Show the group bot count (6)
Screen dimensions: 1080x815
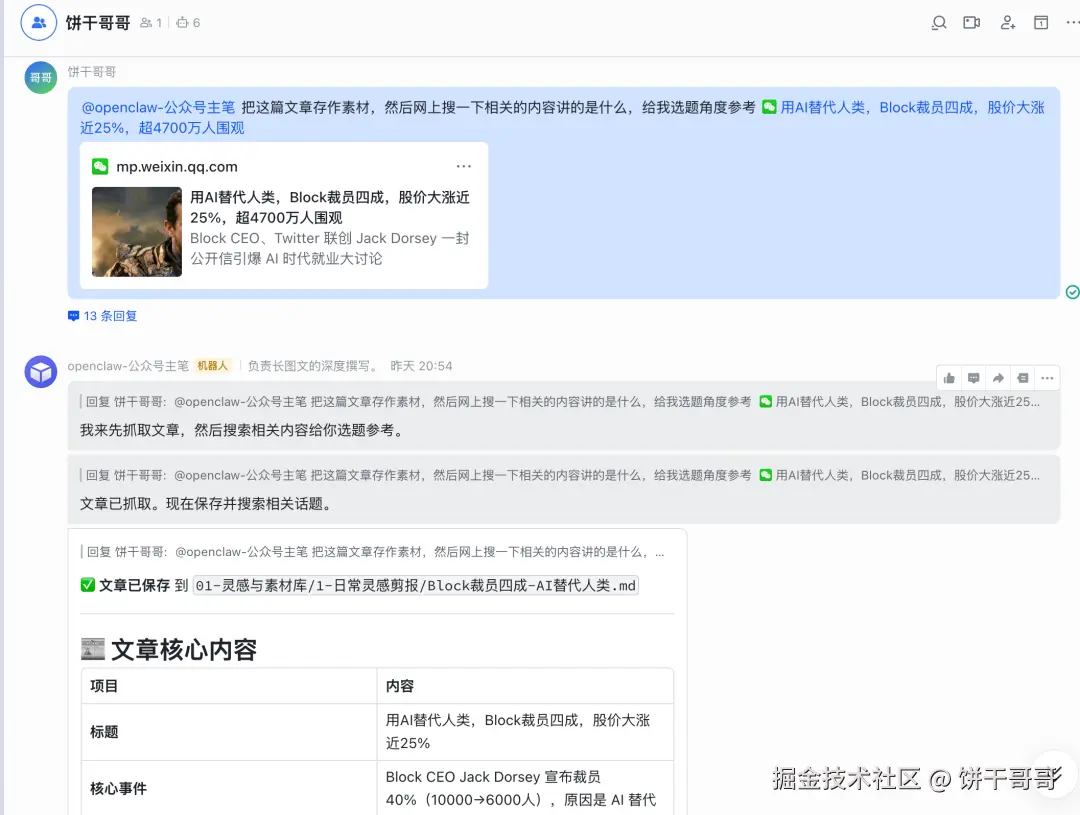click(x=188, y=23)
